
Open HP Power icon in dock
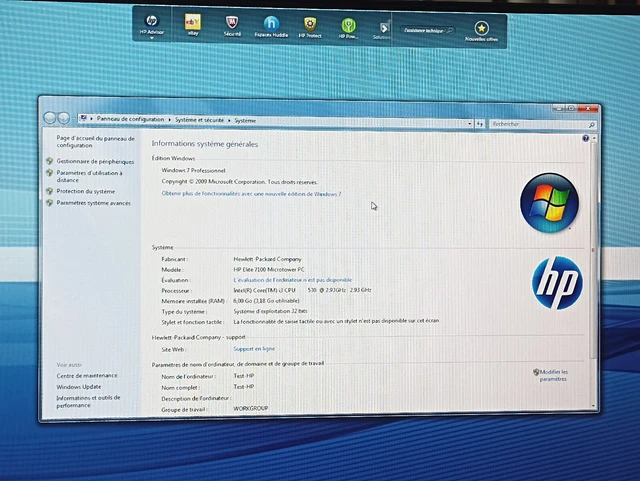(348, 28)
